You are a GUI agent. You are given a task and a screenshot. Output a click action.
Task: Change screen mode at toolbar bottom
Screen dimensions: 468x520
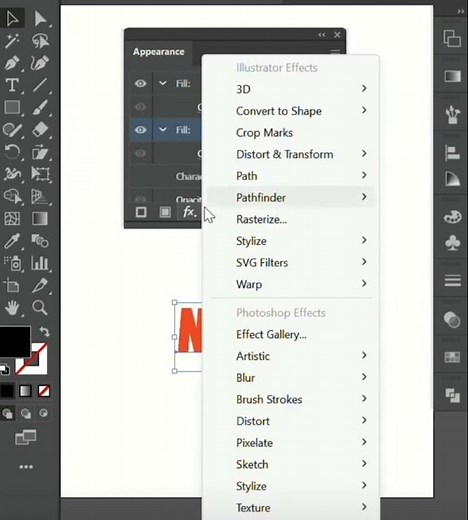(x=26, y=437)
